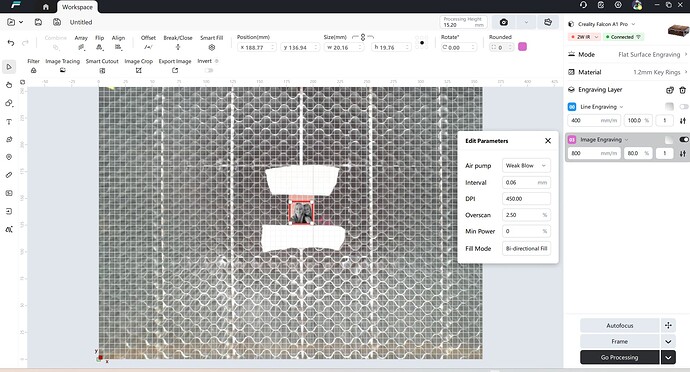Undo the last action
The width and height of the screenshot is (690, 372).
[x=11, y=43]
